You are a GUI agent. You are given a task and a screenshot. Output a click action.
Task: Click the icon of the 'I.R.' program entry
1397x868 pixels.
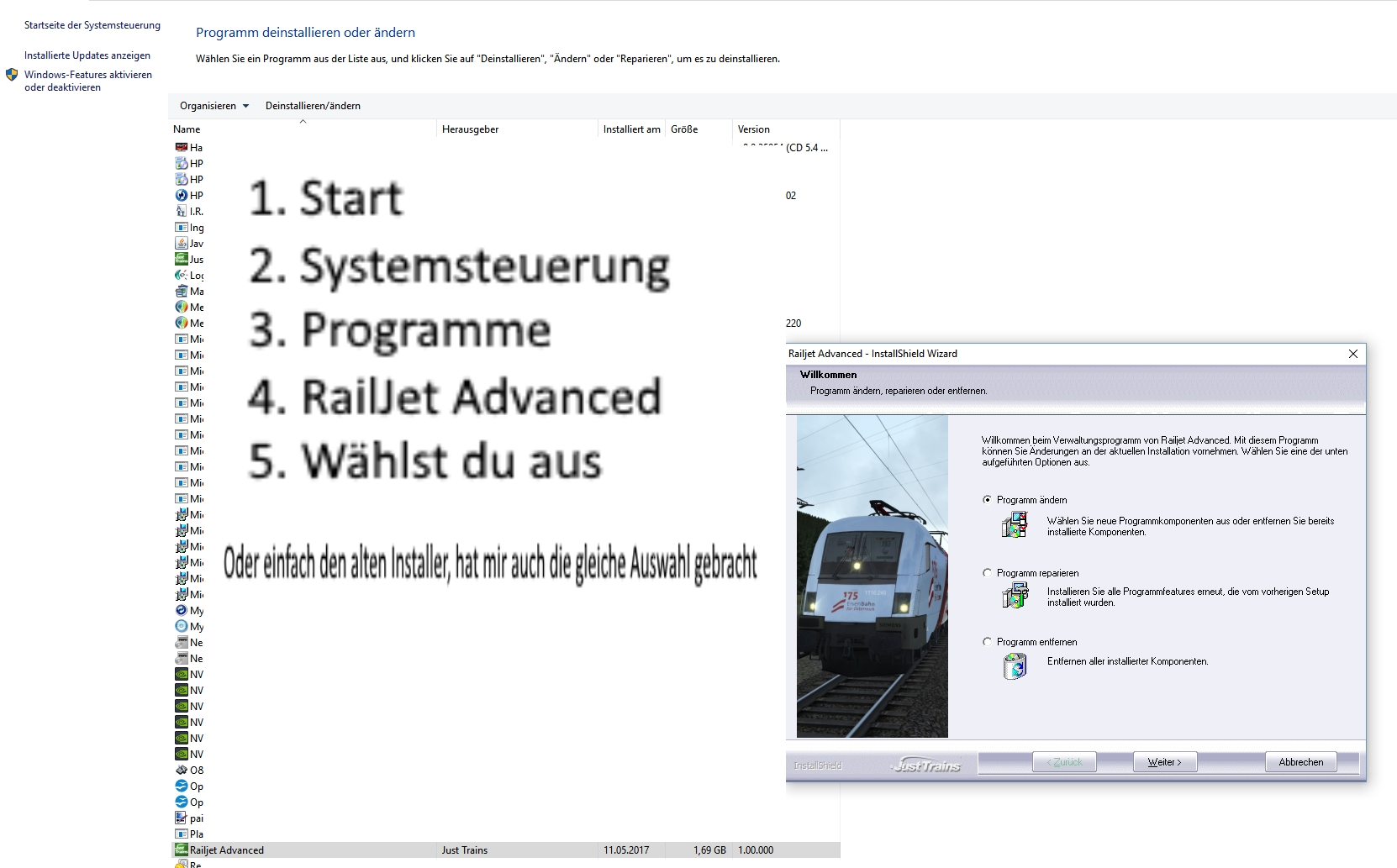tap(181, 211)
